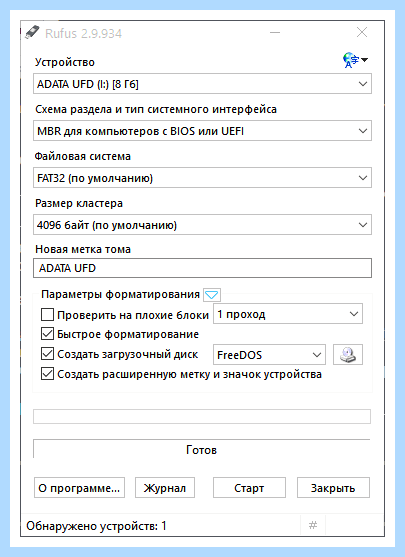
Task: Toggle extended label and device icon checkbox
Action: pos(47,374)
